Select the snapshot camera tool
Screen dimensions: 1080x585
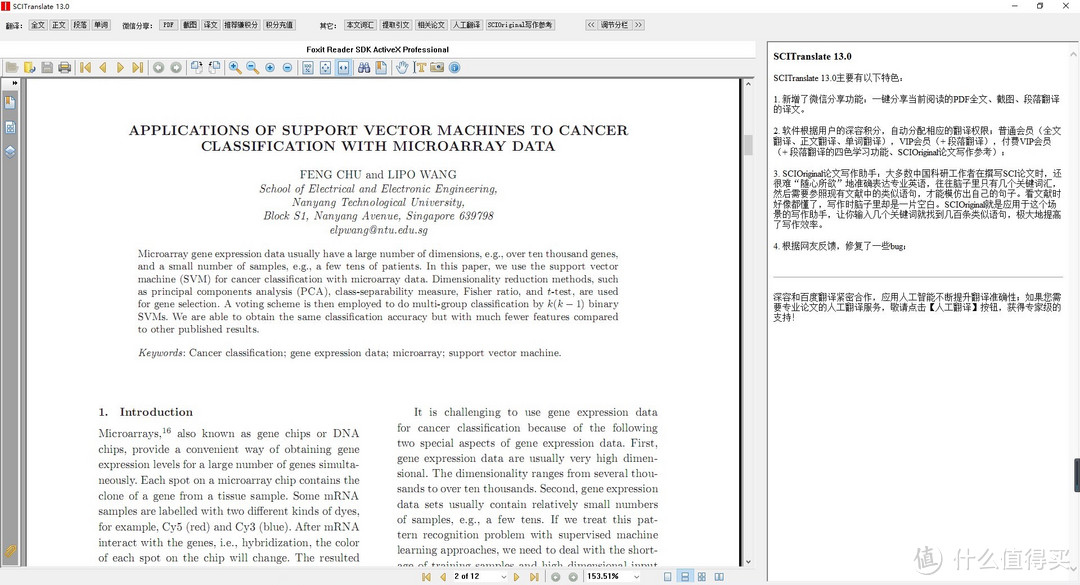pyautogui.click(x=437, y=68)
